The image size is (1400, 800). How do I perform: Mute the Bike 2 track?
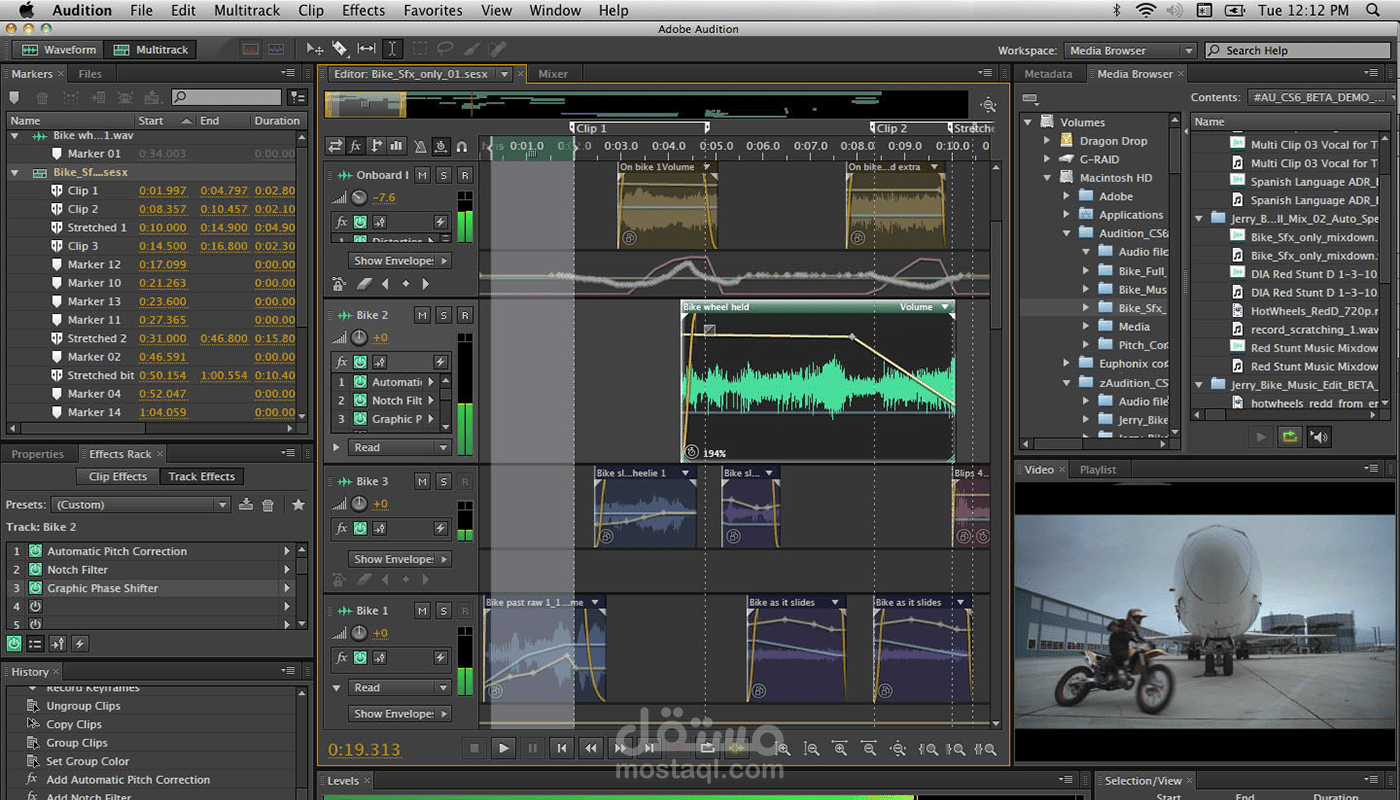[x=422, y=315]
